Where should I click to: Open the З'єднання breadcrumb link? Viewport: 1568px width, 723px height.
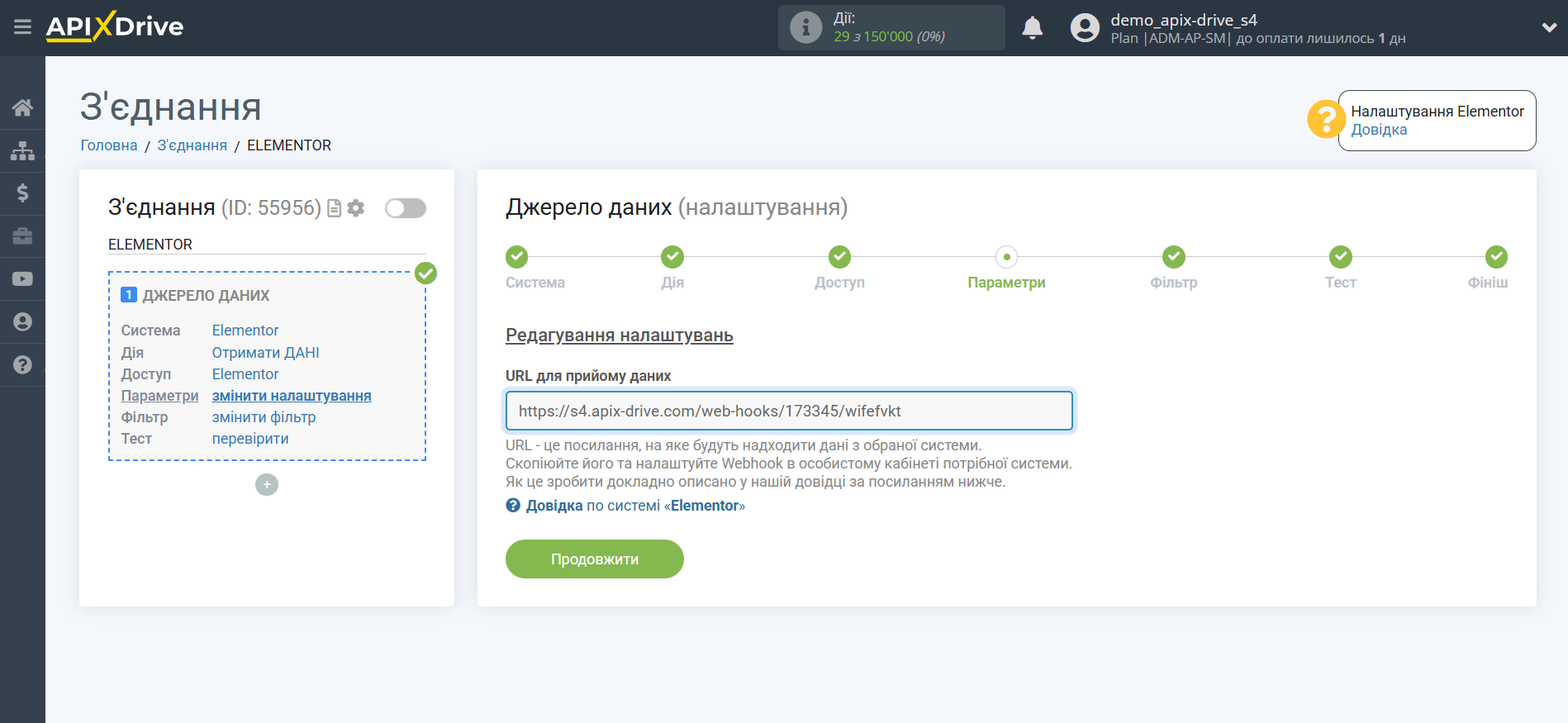192,145
